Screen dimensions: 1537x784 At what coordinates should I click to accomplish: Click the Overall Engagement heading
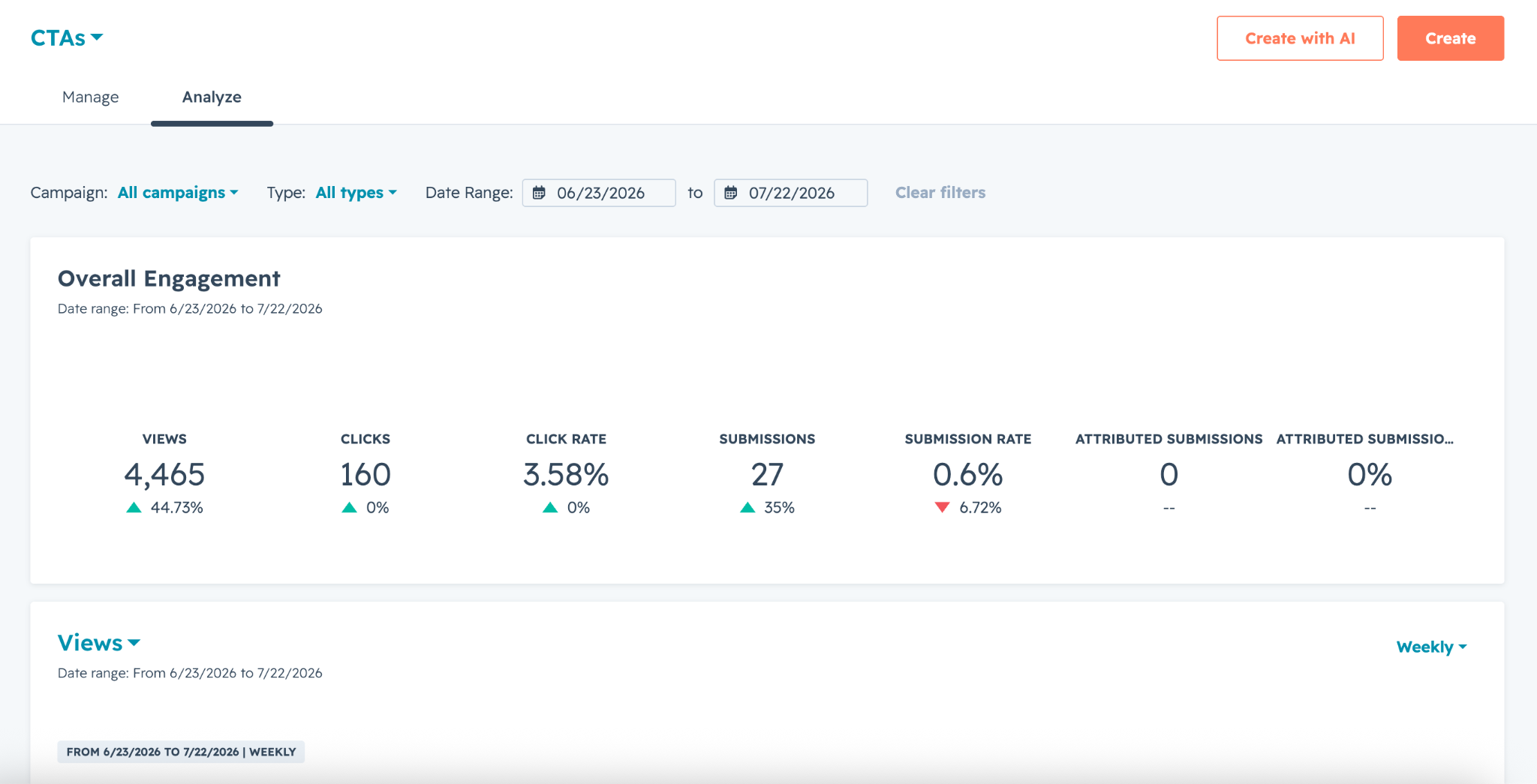pyautogui.click(x=169, y=278)
